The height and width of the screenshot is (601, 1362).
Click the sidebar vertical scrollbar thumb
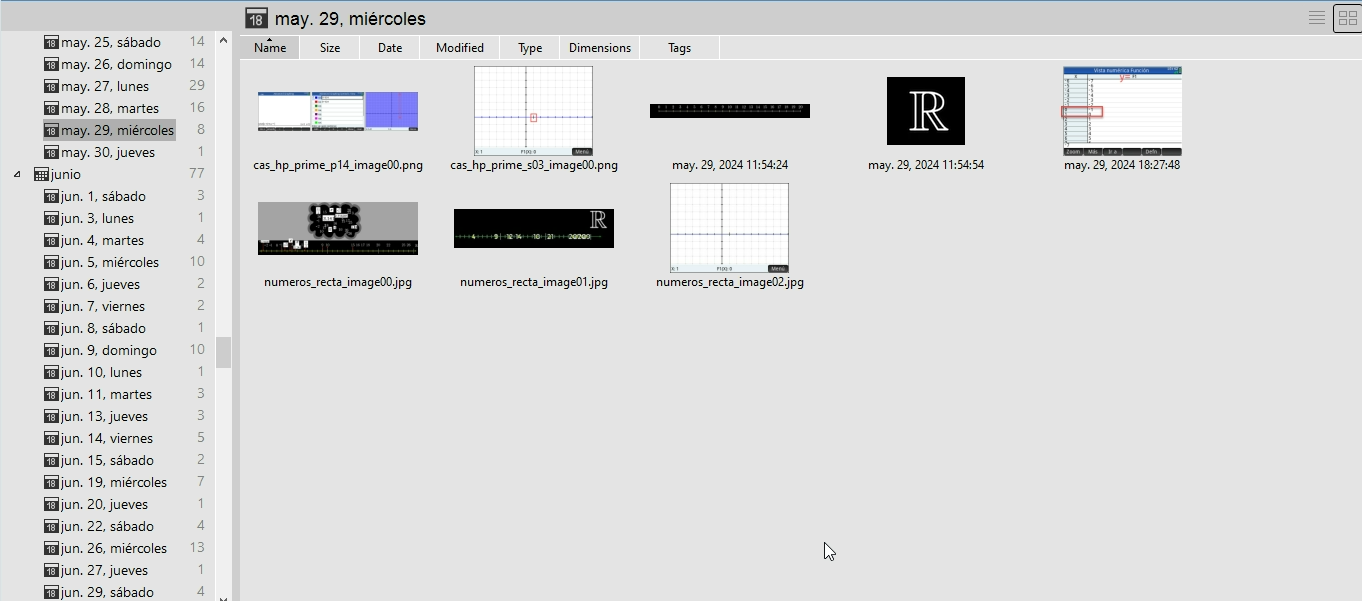point(223,352)
